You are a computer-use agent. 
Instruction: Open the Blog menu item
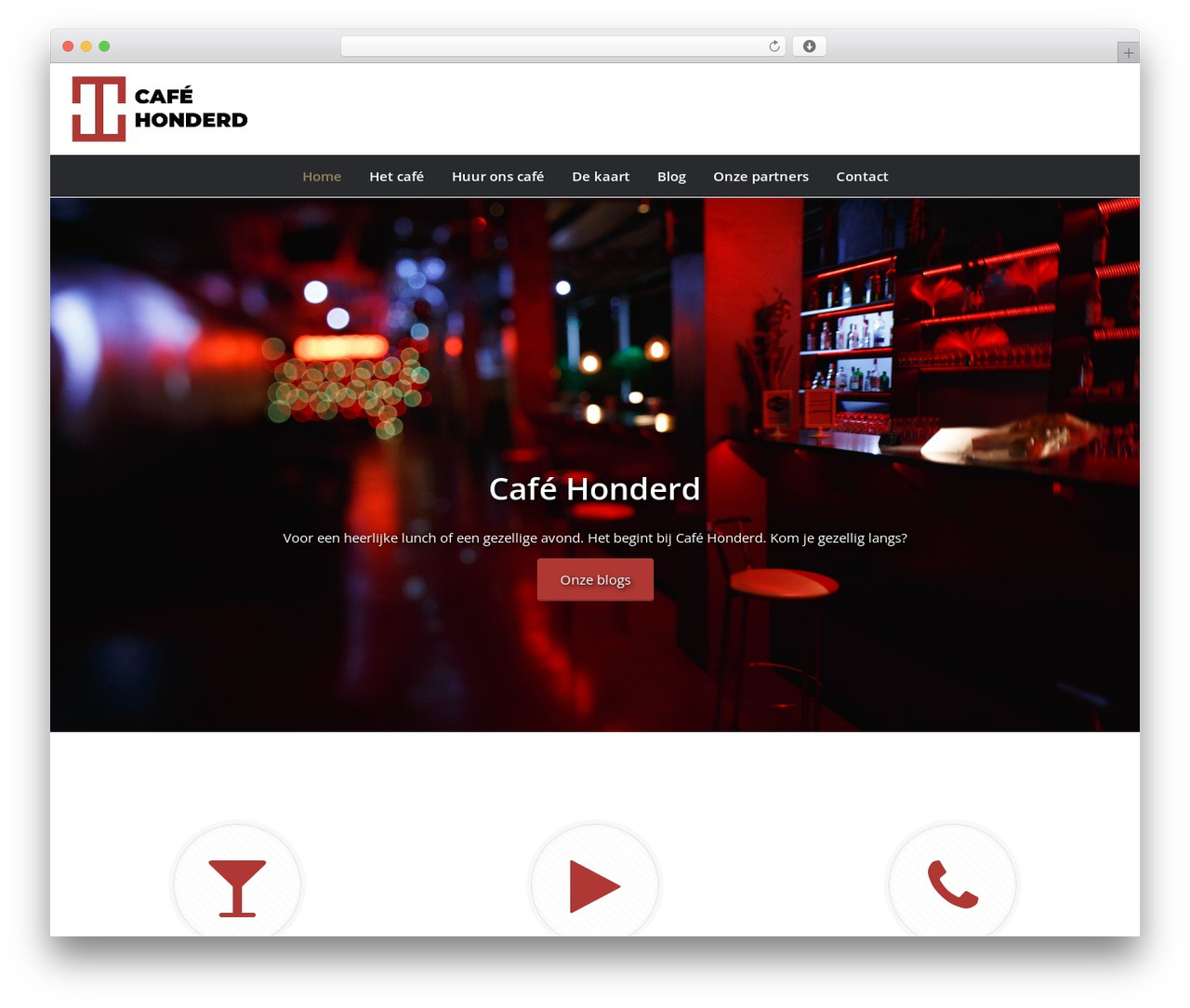[671, 177]
